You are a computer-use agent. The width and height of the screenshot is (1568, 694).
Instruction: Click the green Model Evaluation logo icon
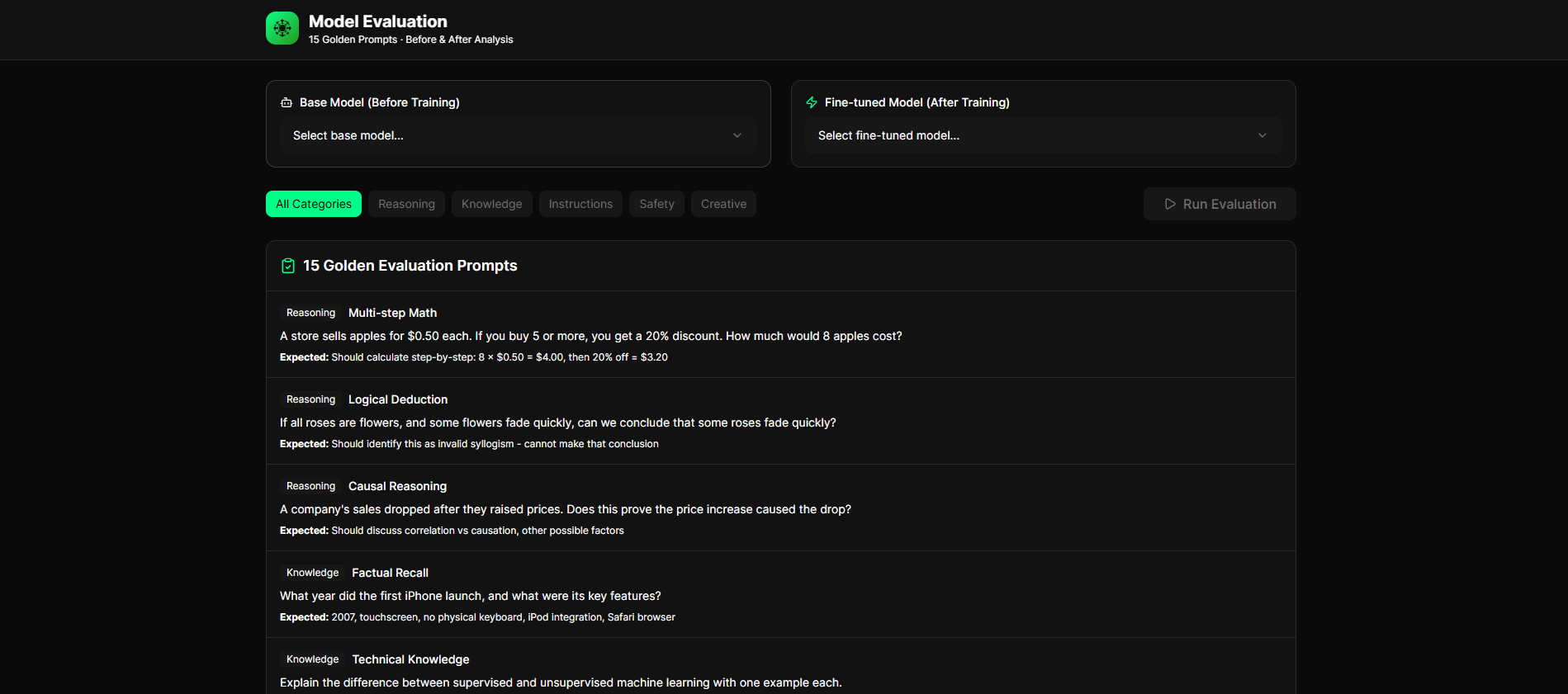point(282,28)
